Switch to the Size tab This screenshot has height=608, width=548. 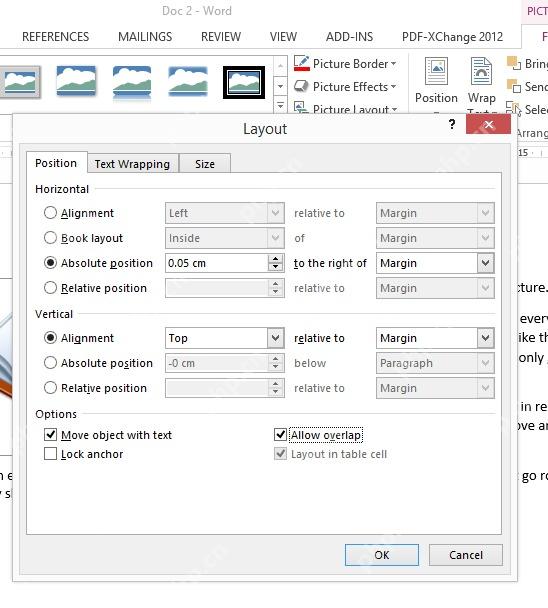pos(205,164)
